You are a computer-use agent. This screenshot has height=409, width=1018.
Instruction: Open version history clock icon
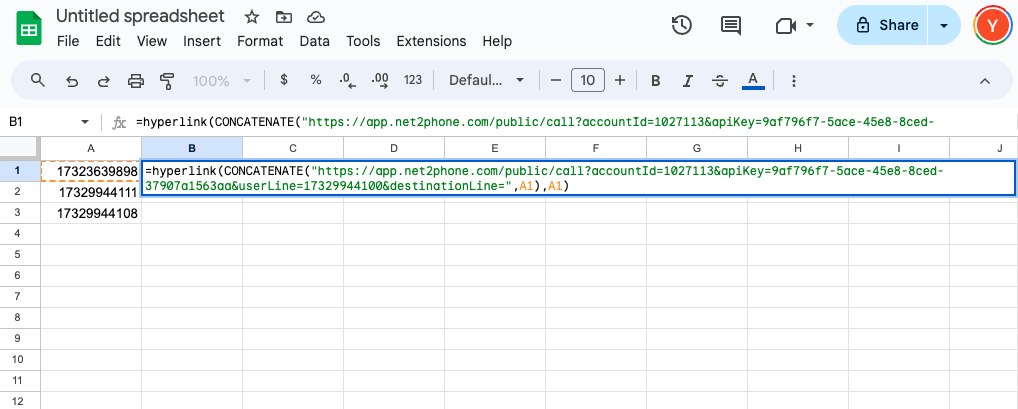(681, 25)
